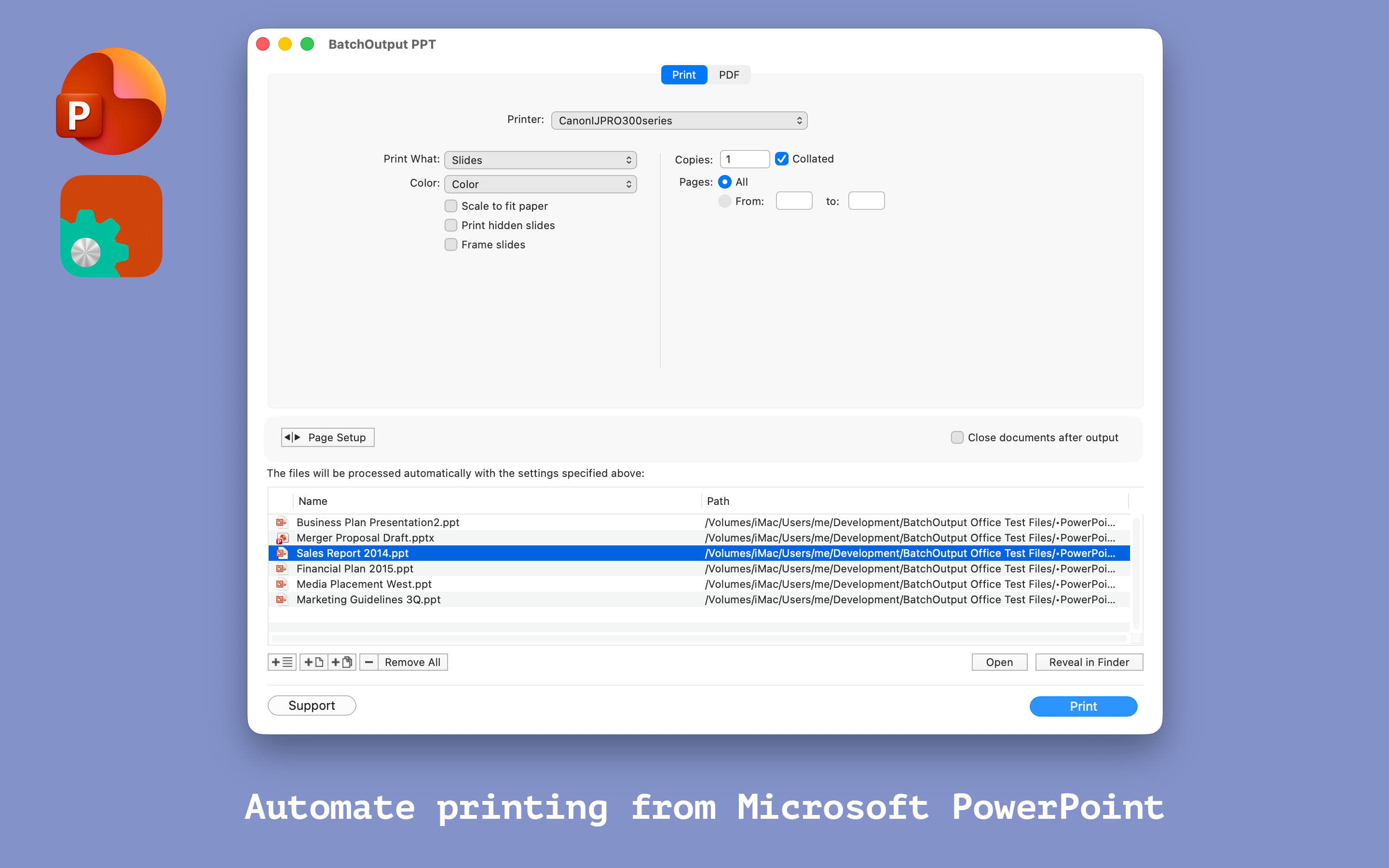This screenshot has height=868, width=1389.
Task: Open the Color dropdown
Action: 541,184
